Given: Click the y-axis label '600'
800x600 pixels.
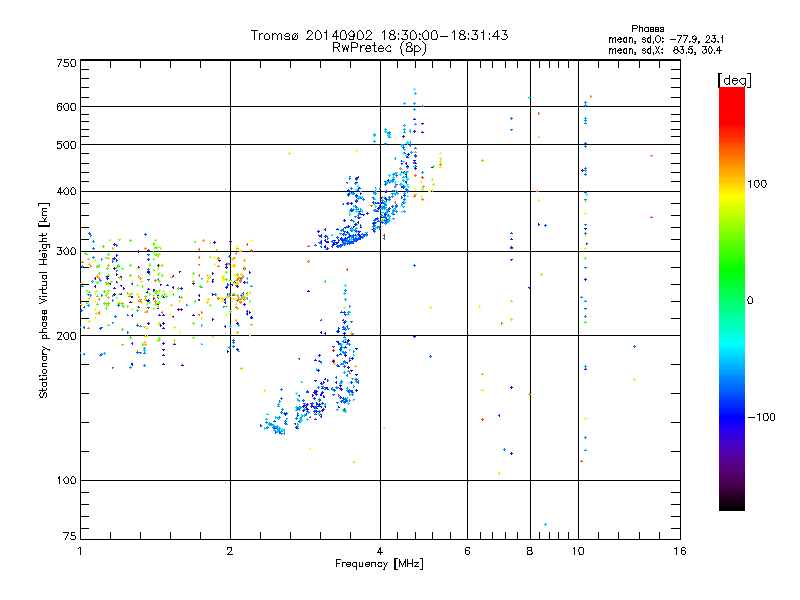Looking at the screenshot, I should [66, 107].
